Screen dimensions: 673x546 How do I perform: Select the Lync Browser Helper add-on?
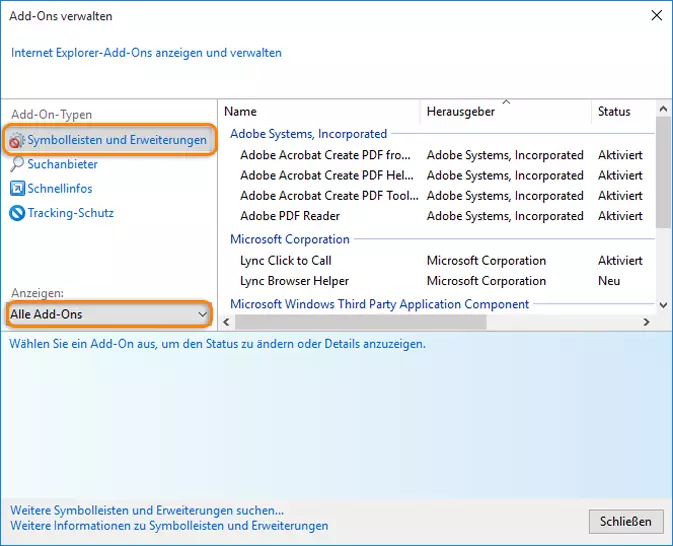[295, 281]
